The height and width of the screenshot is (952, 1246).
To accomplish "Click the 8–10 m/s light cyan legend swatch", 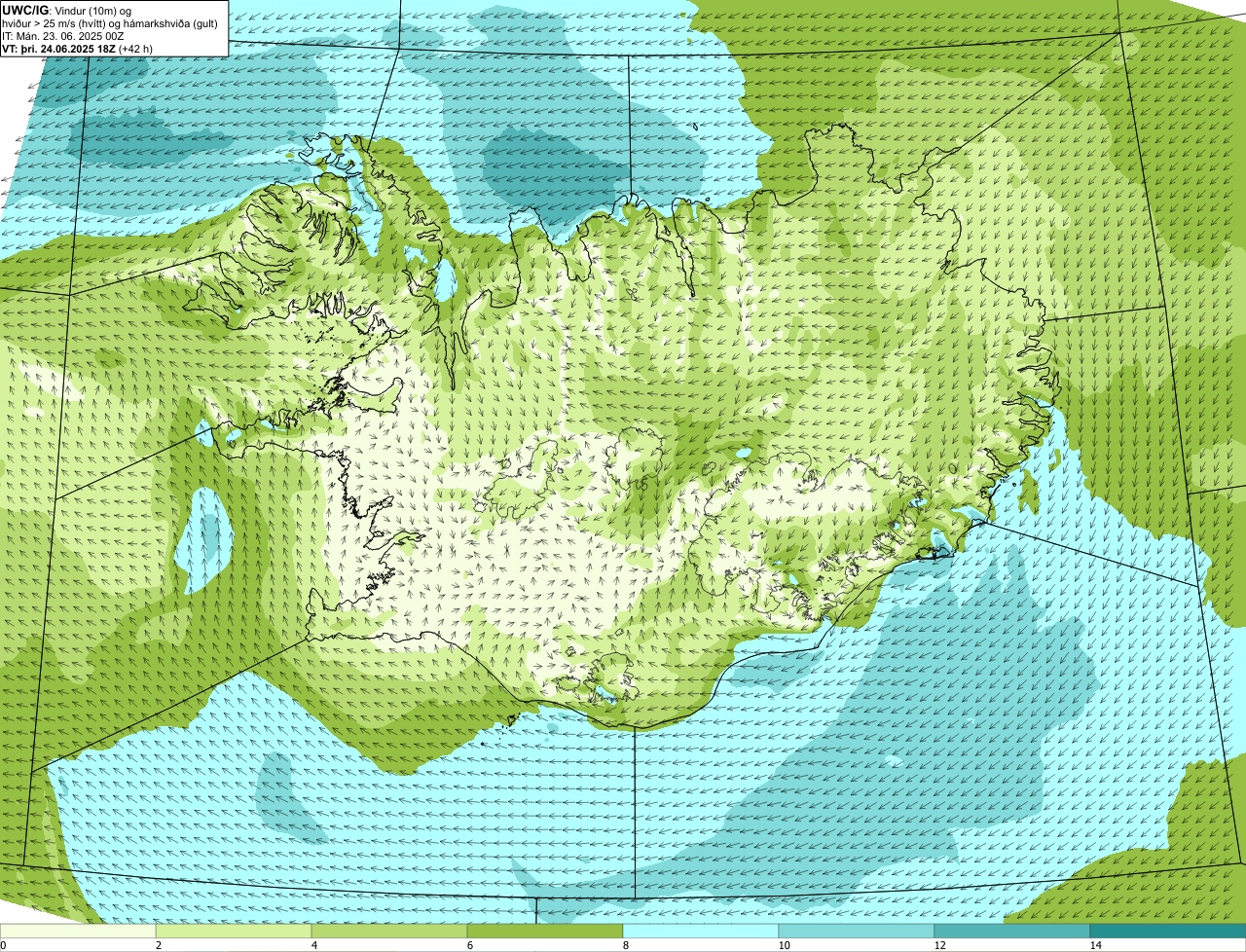I will pos(701,931).
